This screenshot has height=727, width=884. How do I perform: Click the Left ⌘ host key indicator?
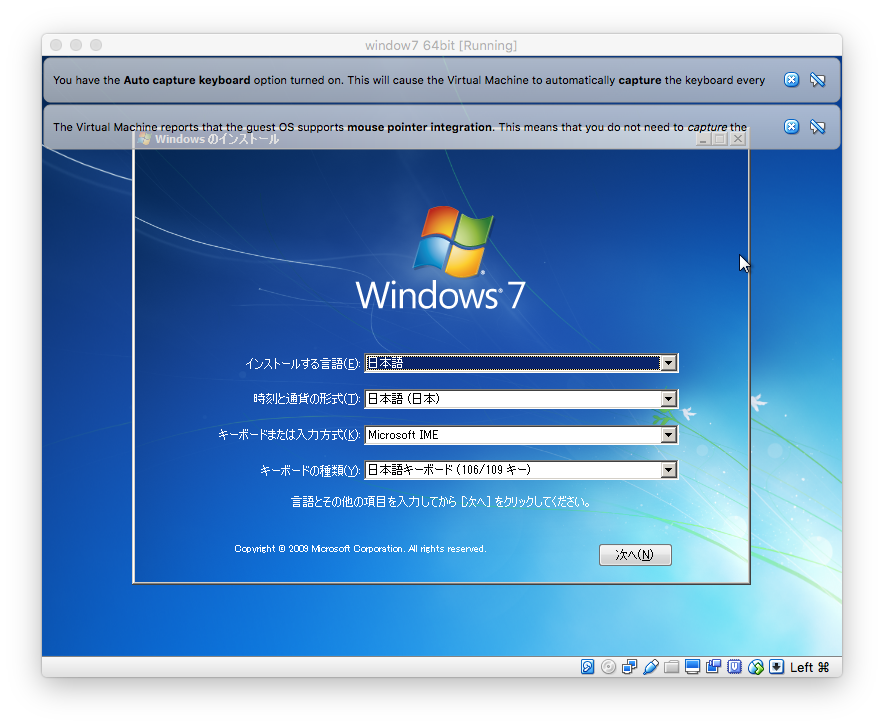pos(810,667)
